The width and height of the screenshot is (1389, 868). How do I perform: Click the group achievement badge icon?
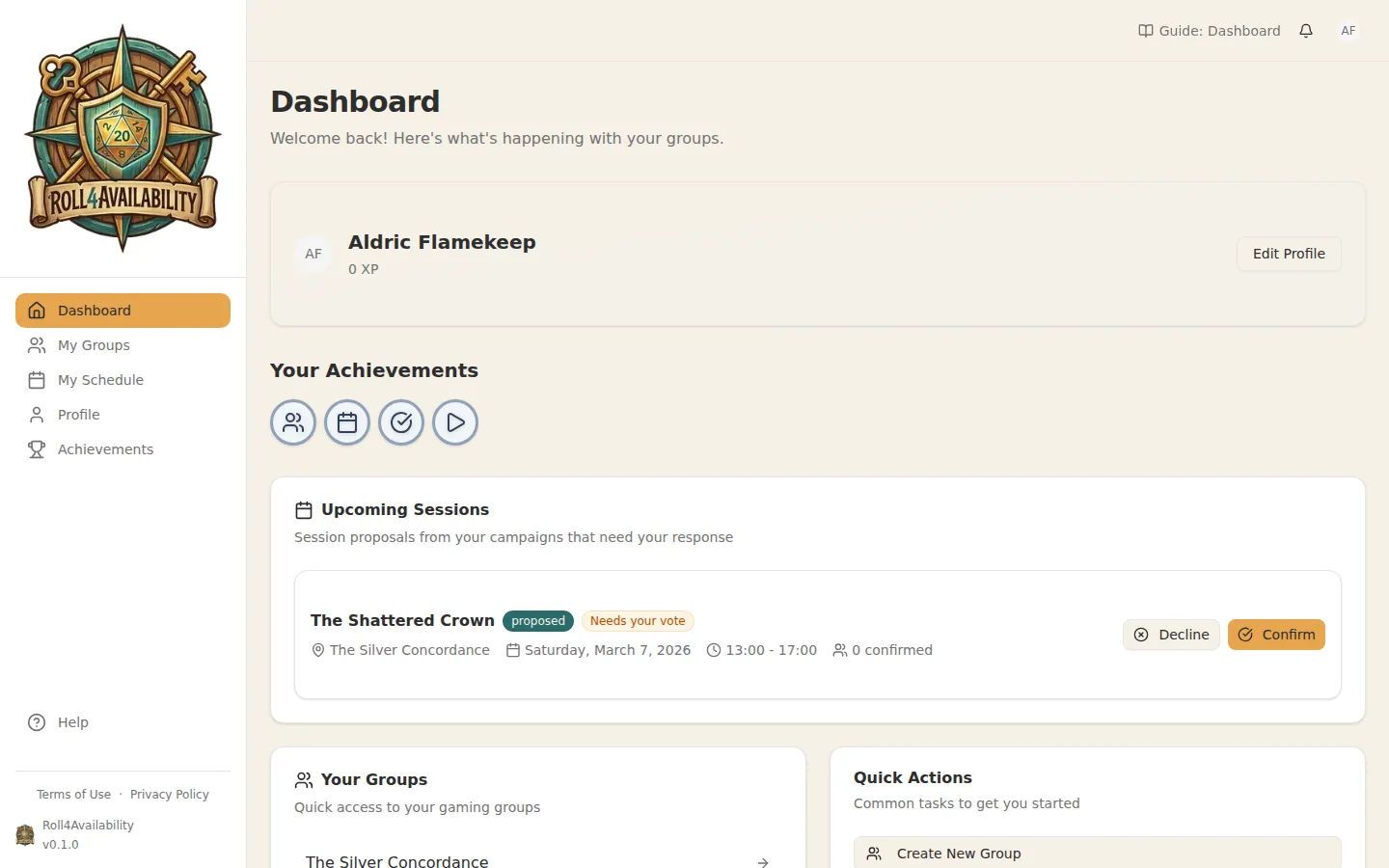pos(292,422)
